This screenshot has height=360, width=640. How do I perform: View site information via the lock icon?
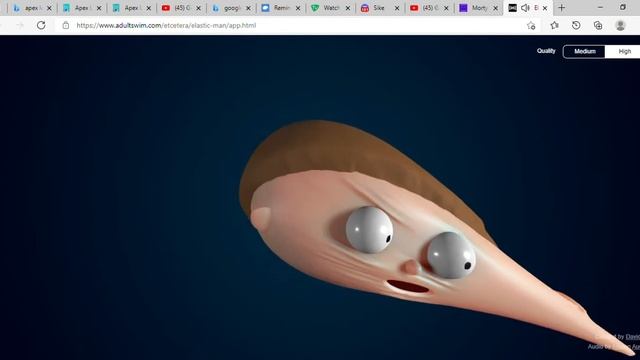coord(65,25)
